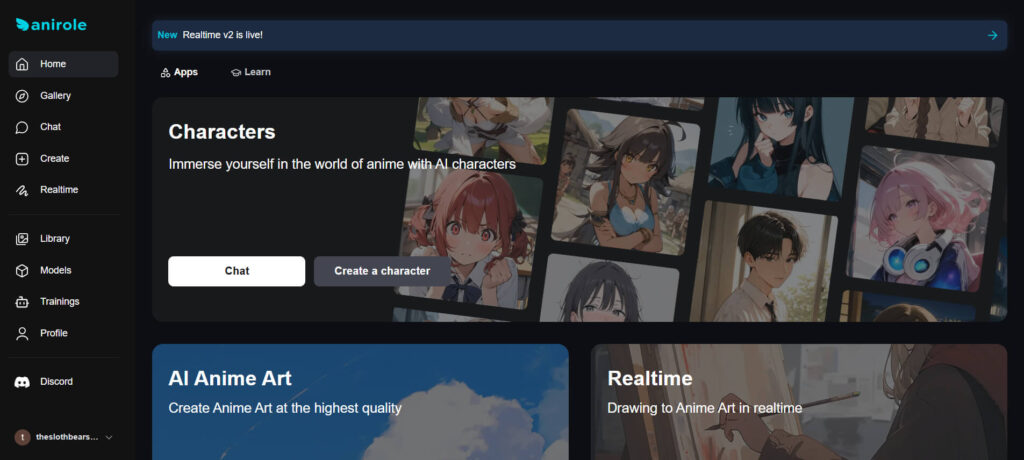This screenshot has width=1024, height=460.
Task: Click the white Chat button
Action: [236, 271]
